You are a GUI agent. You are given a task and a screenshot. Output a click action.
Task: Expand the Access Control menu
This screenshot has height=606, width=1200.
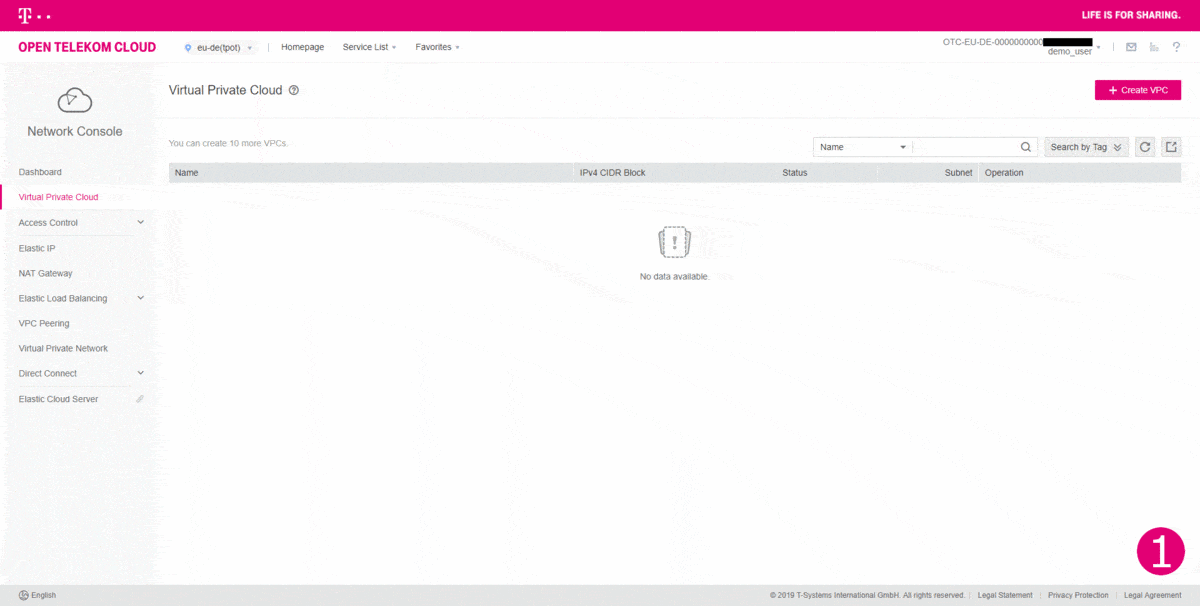140,223
